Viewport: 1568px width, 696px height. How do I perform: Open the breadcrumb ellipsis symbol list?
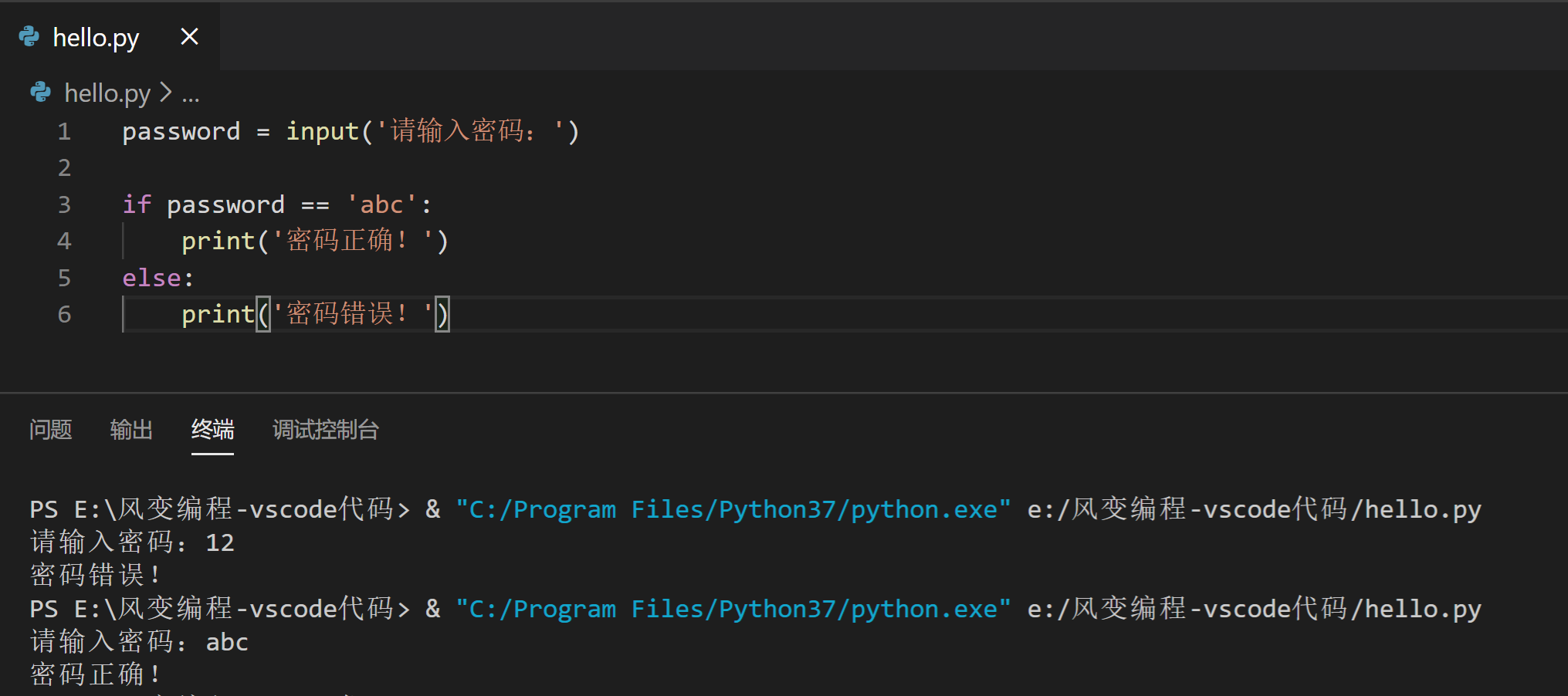point(191,96)
